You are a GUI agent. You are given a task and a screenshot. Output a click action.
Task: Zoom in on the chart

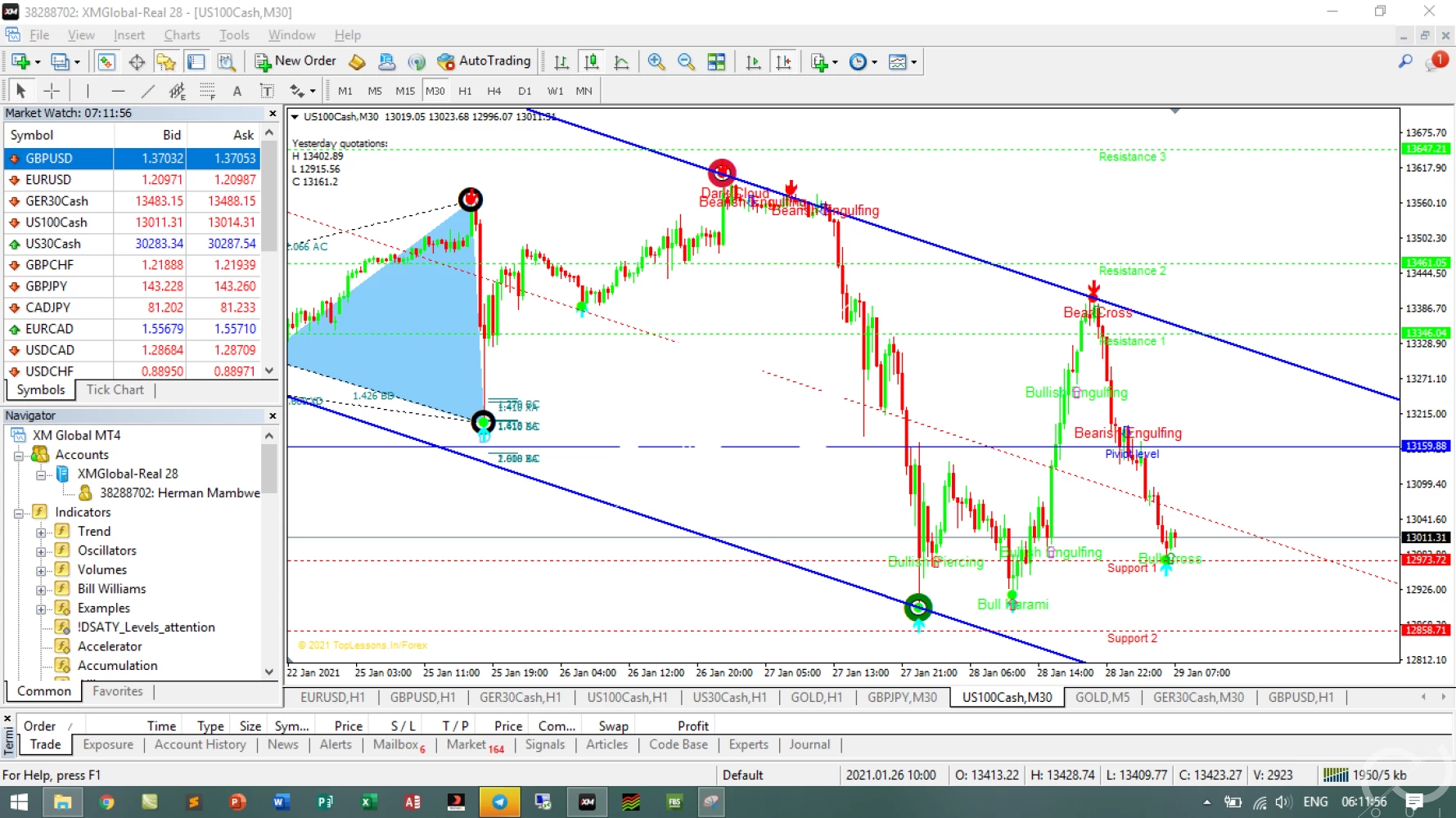[x=656, y=62]
